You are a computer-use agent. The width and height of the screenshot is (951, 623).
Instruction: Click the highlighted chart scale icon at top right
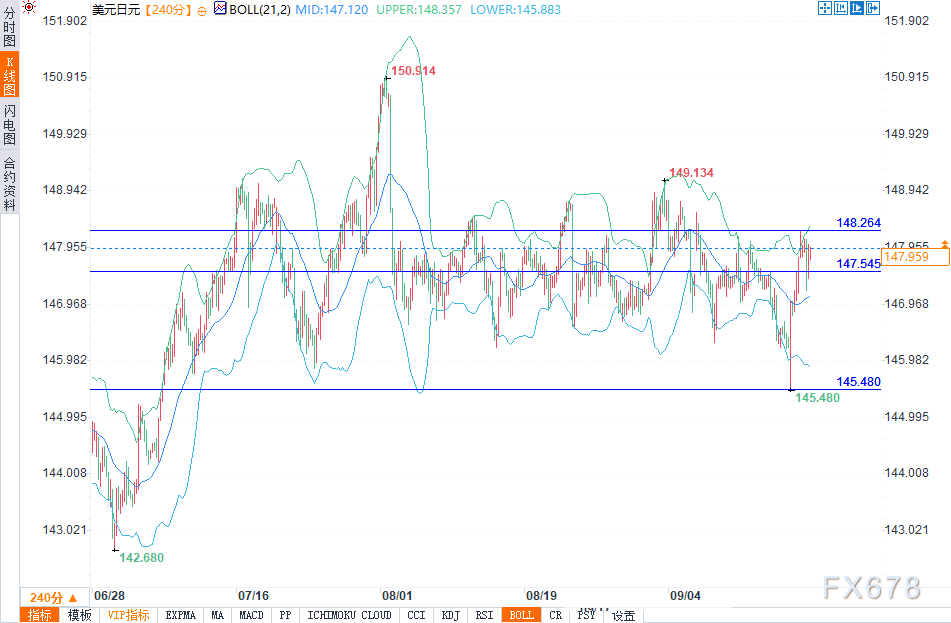pos(857,9)
